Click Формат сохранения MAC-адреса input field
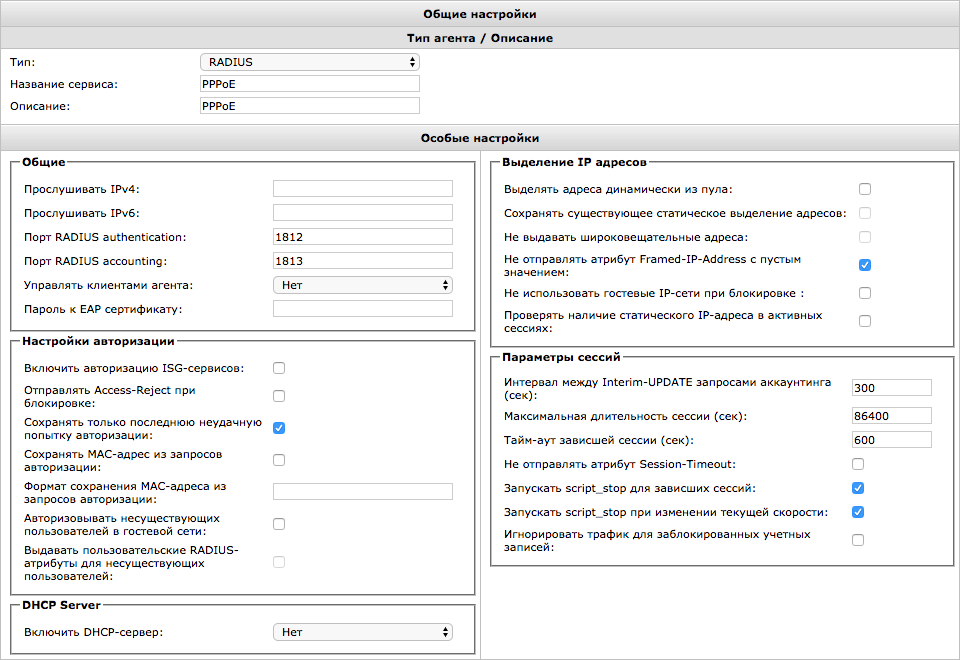The image size is (960, 660). tap(363, 492)
